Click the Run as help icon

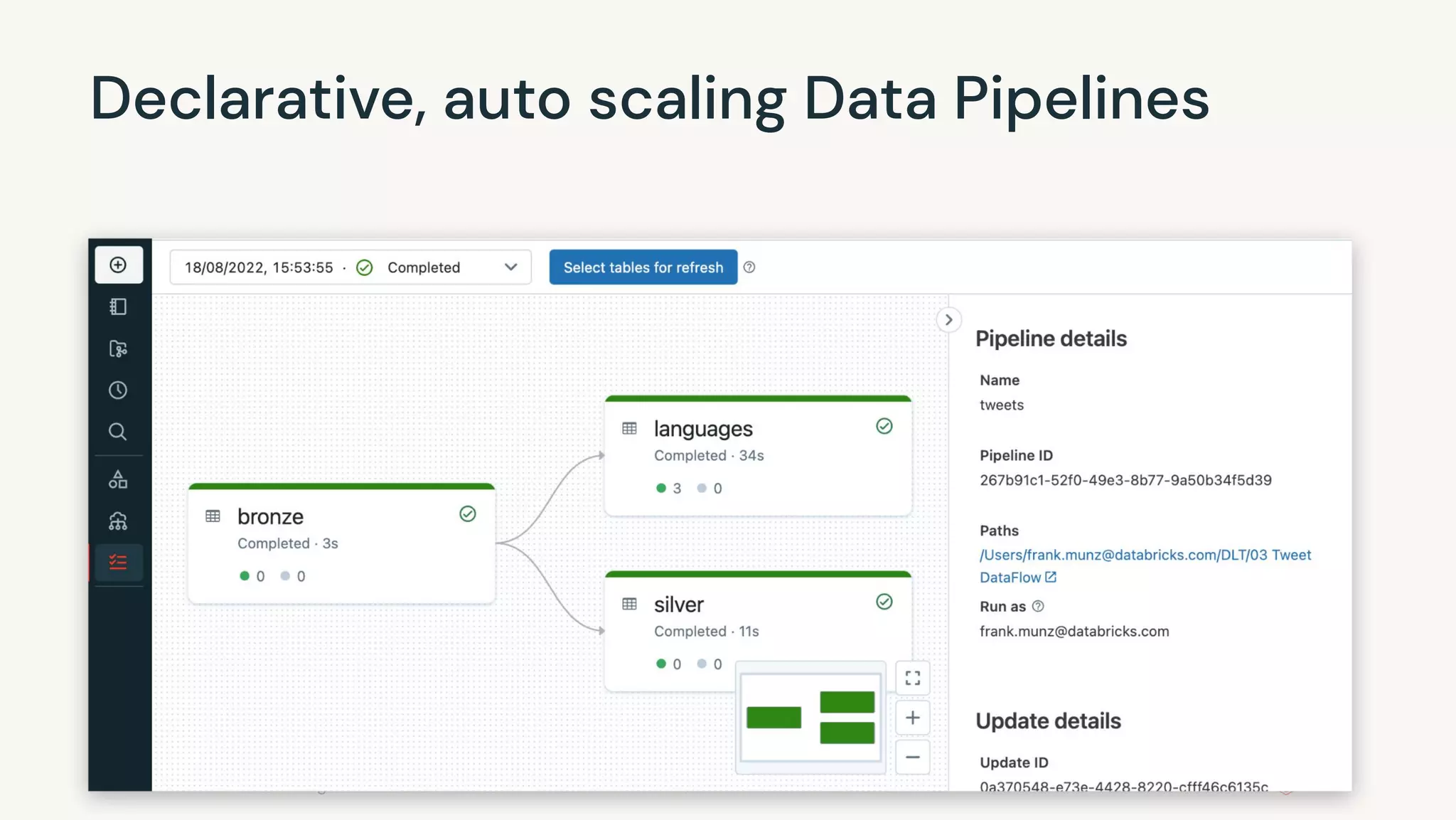click(x=1038, y=607)
